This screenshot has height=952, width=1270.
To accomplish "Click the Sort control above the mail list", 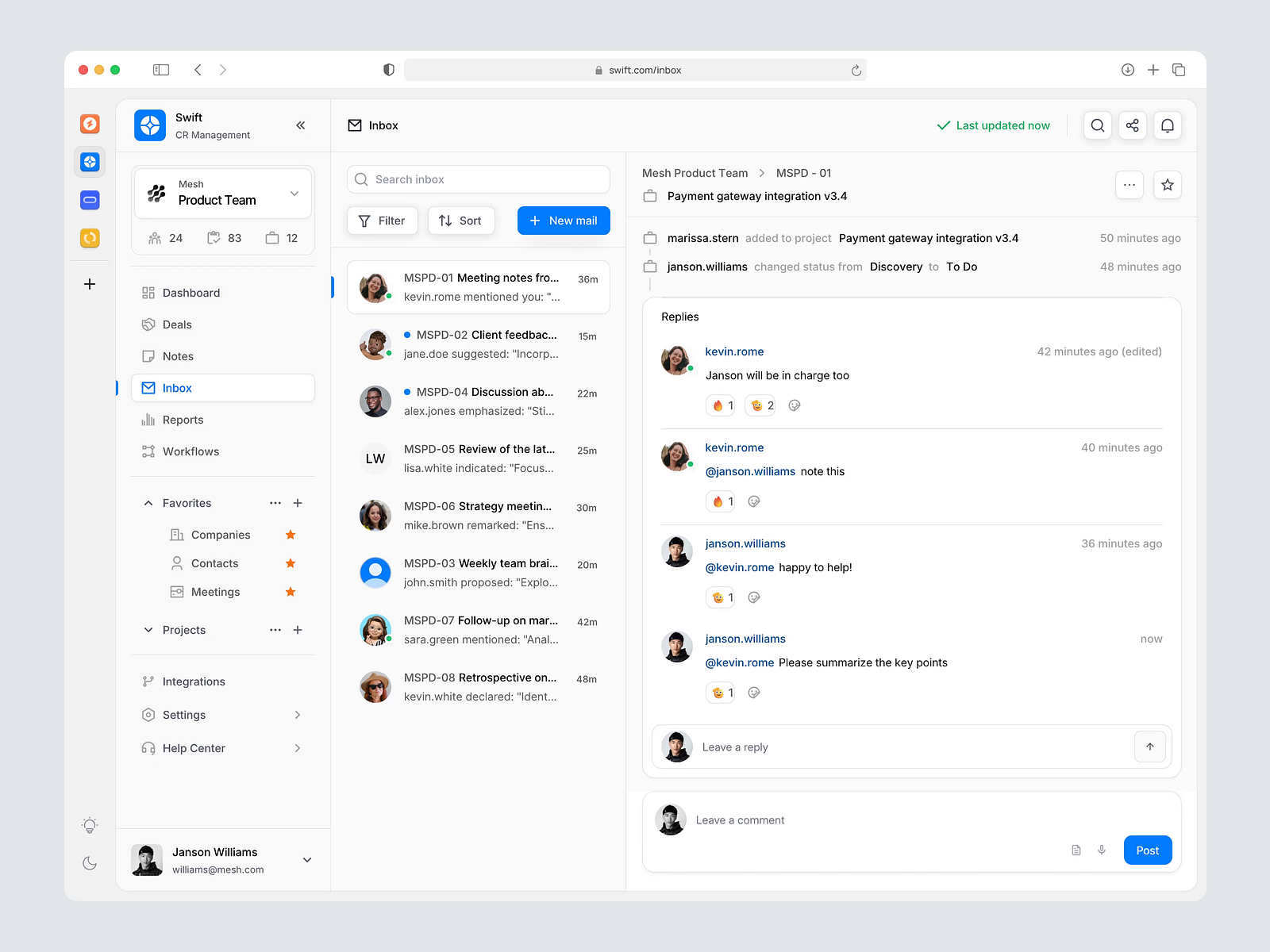I will [461, 221].
